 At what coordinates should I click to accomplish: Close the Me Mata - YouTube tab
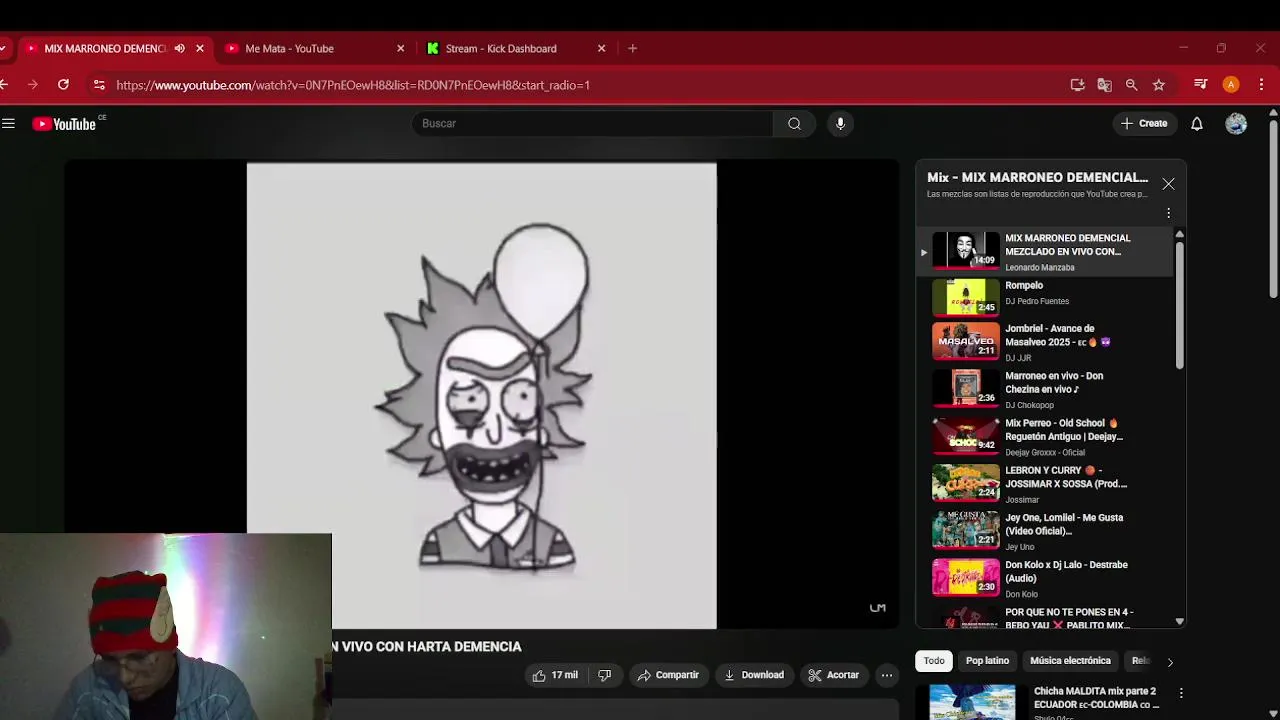pyautogui.click(x=401, y=48)
